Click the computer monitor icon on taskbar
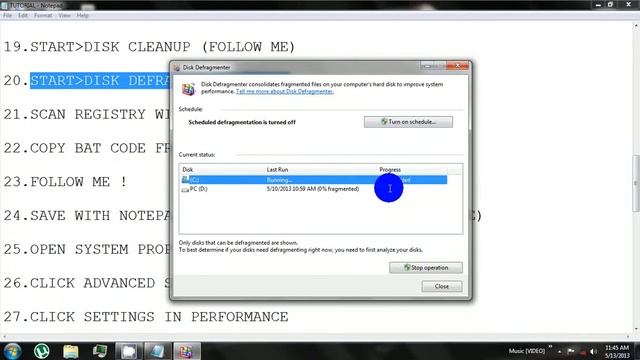This screenshot has width=640, height=360. pyautogui.click(x=99, y=351)
